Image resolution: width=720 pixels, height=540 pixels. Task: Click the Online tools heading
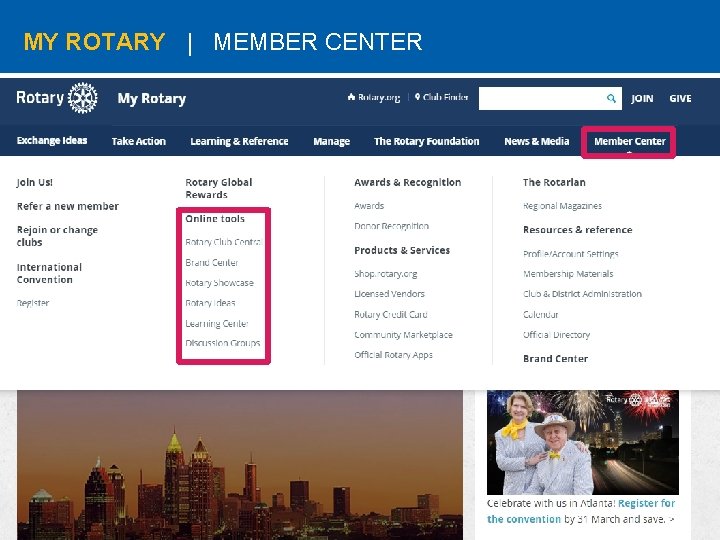point(215,219)
